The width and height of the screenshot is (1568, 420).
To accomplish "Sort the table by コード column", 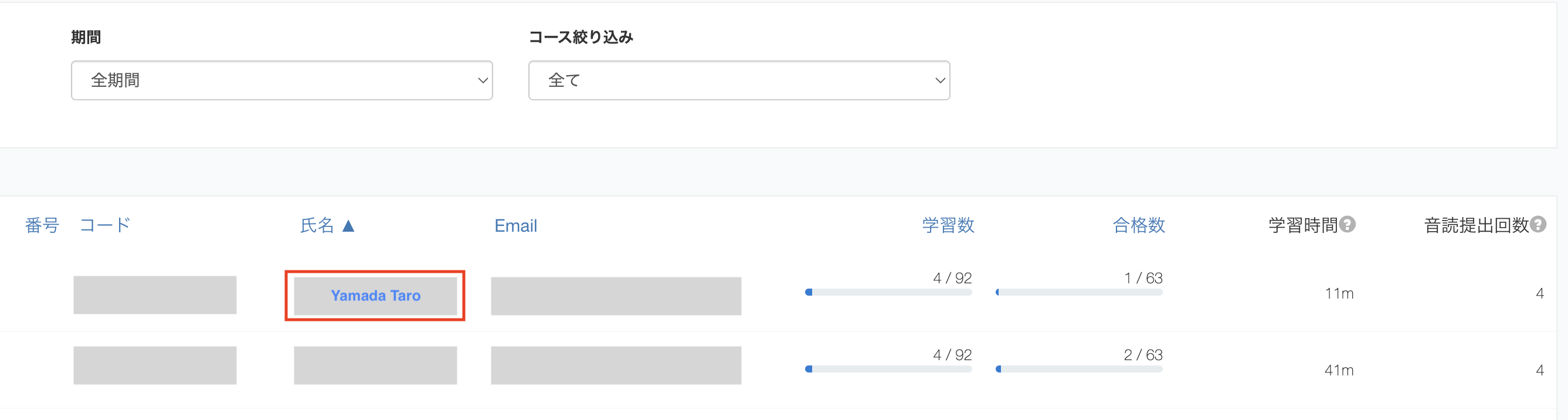I will (106, 225).
